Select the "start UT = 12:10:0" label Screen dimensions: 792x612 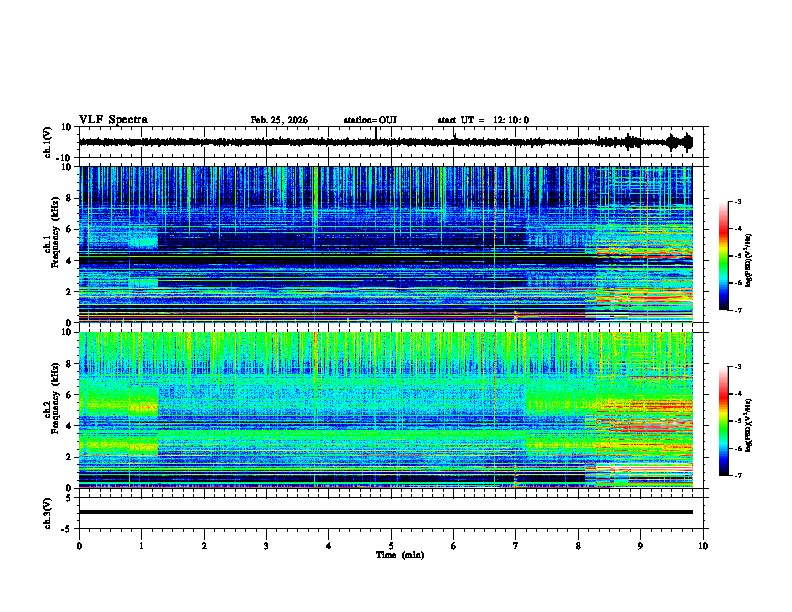[483, 120]
